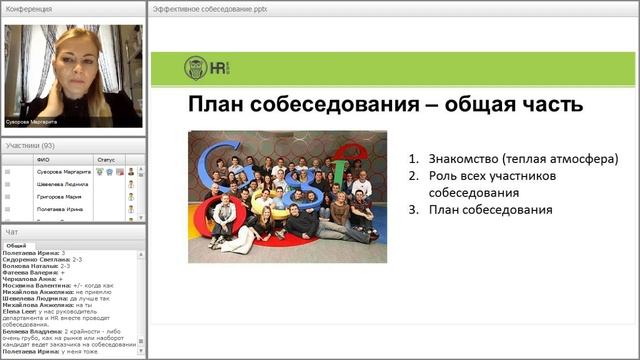The height and width of the screenshot is (360, 640).
Task: Click the slide title План собеседования – общая часть
Action: [385, 104]
